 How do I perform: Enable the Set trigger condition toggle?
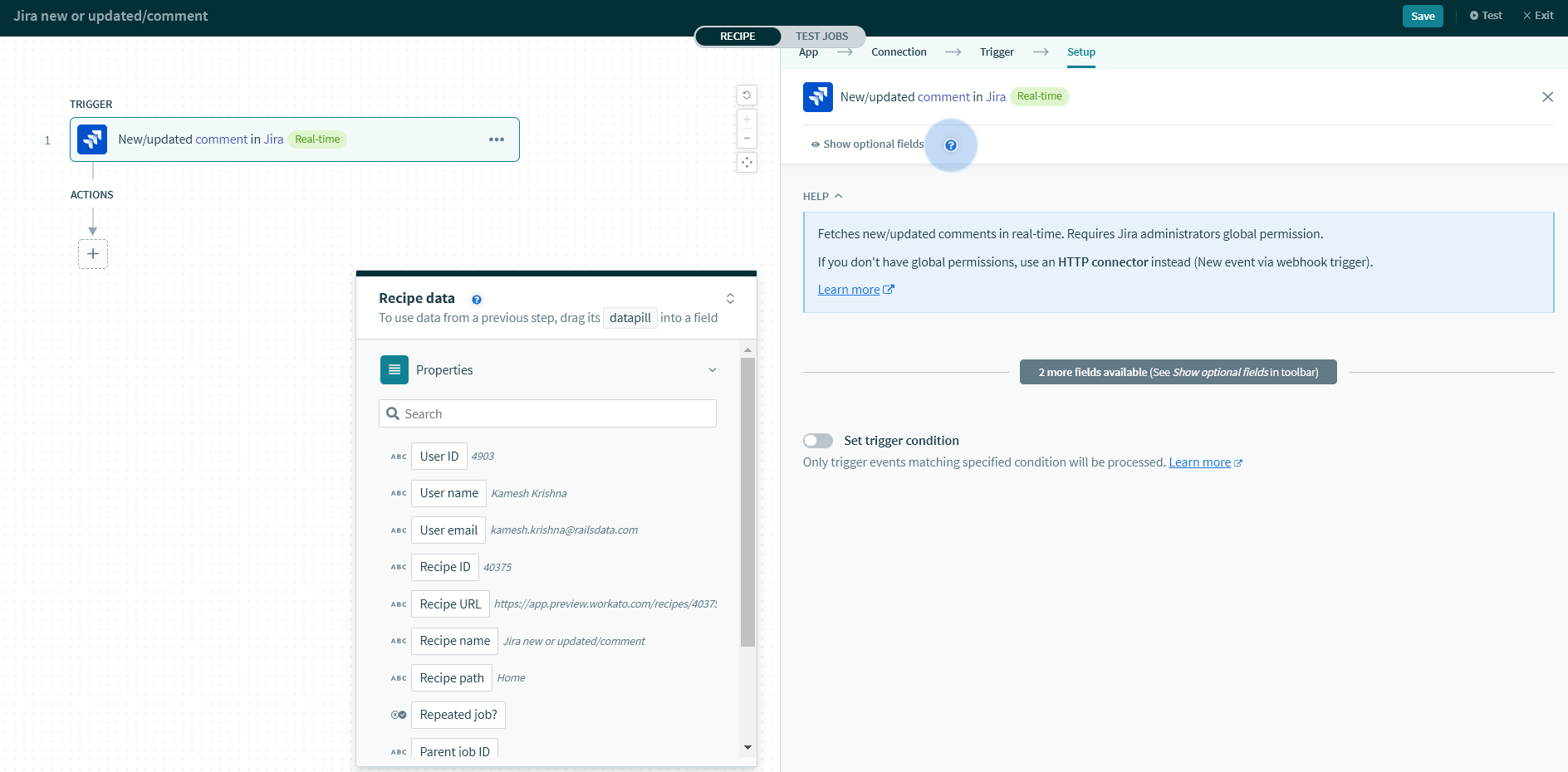point(818,441)
